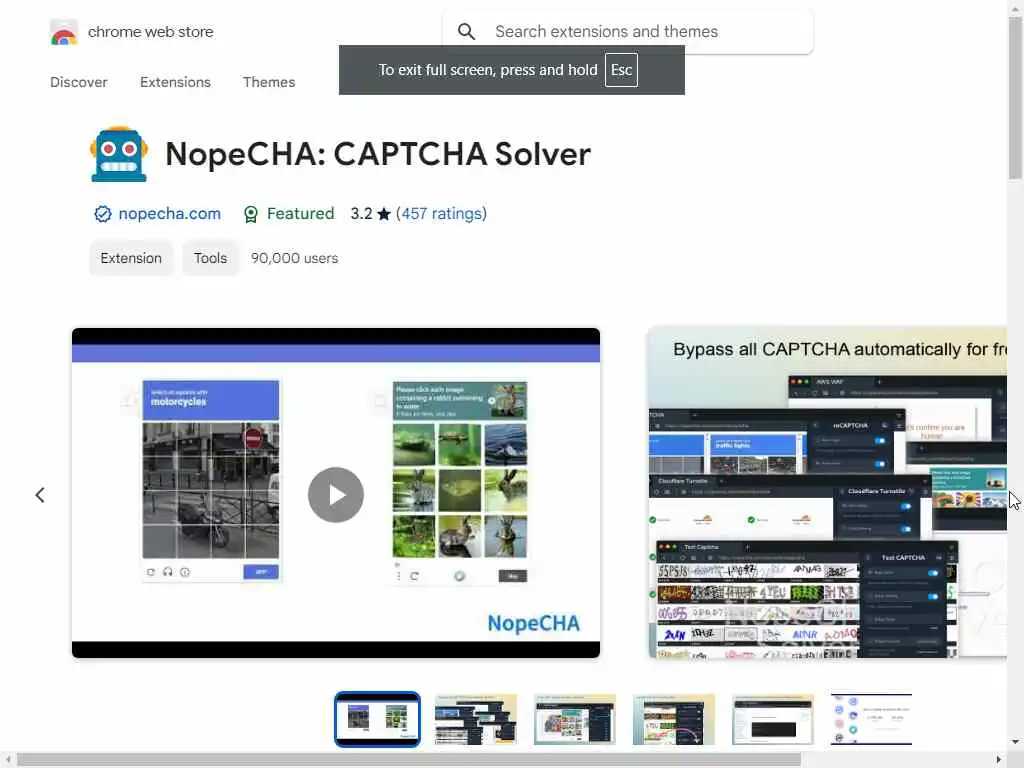
Task: Visit the nopecha.com publisher link
Action: pyautogui.click(x=169, y=214)
